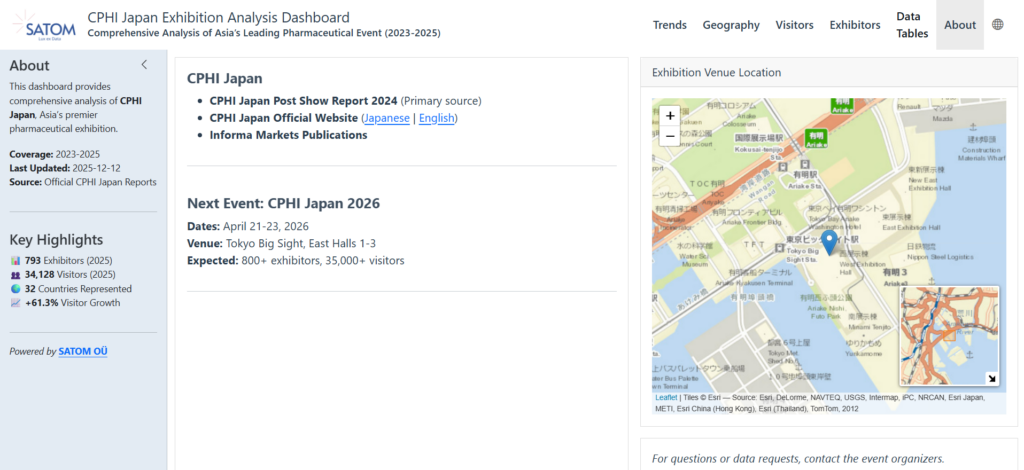Toggle the minimap collapse arrow
1024x470 pixels.
click(x=991, y=378)
